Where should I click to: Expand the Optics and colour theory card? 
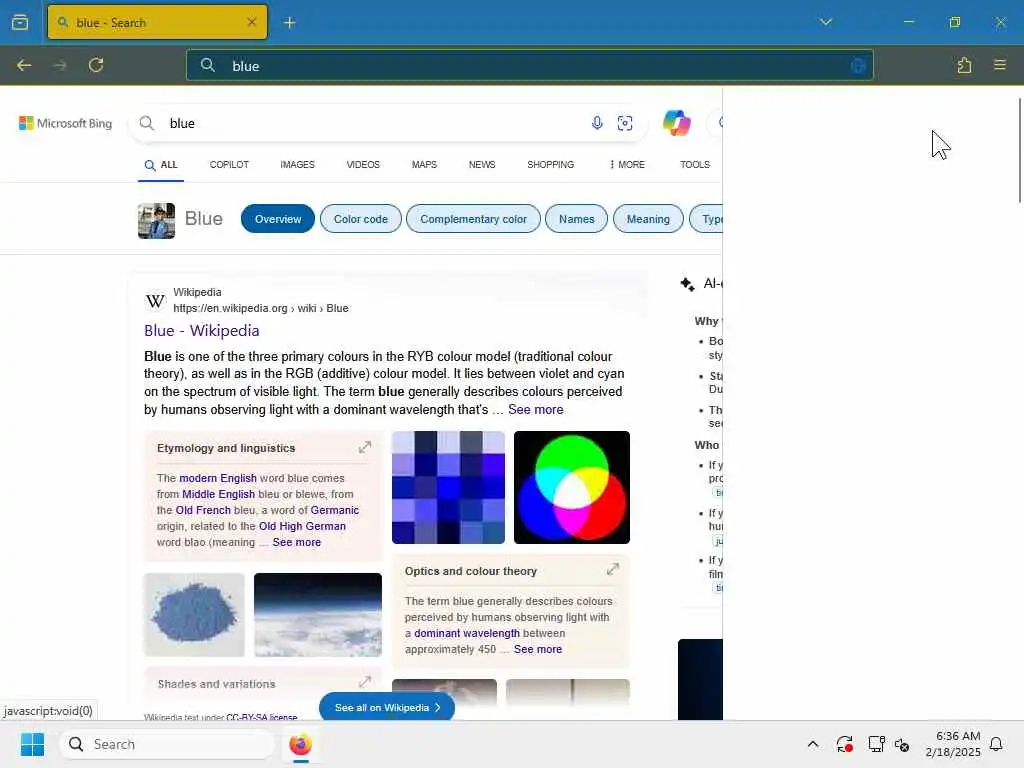point(613,569)
